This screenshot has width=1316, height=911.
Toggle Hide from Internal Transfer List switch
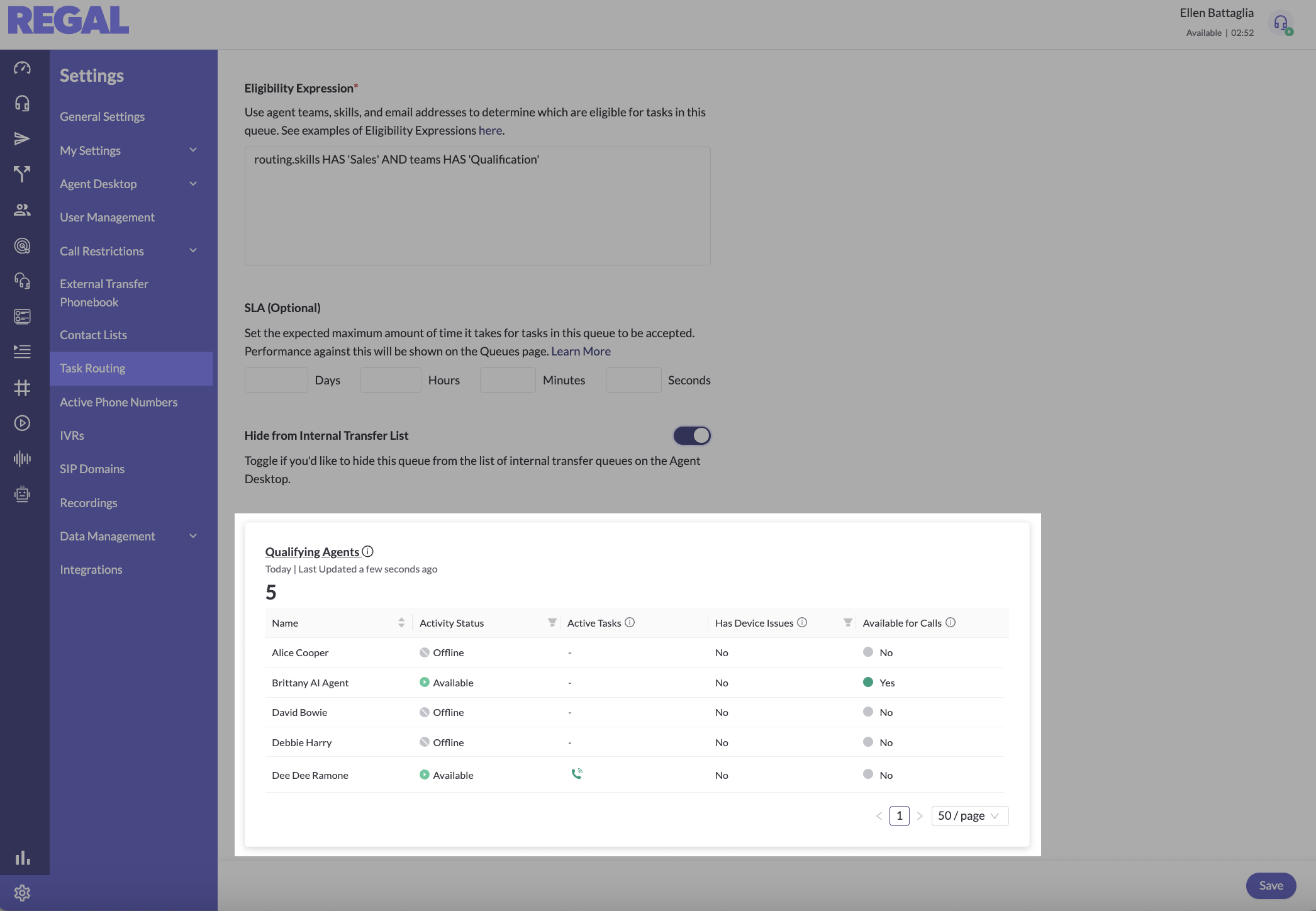pos(691,435)
